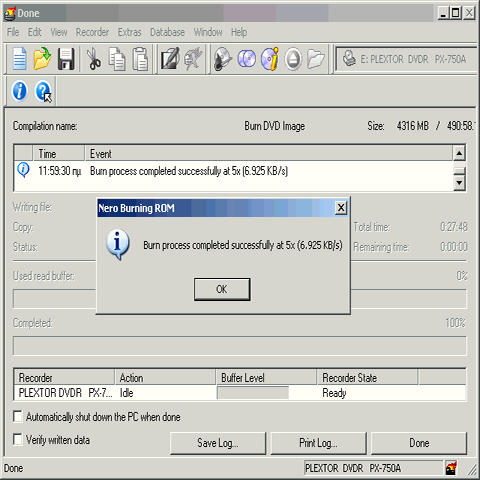Maximize the Nero main window
This screenshot has width=480, height=480.
[455, 13]
